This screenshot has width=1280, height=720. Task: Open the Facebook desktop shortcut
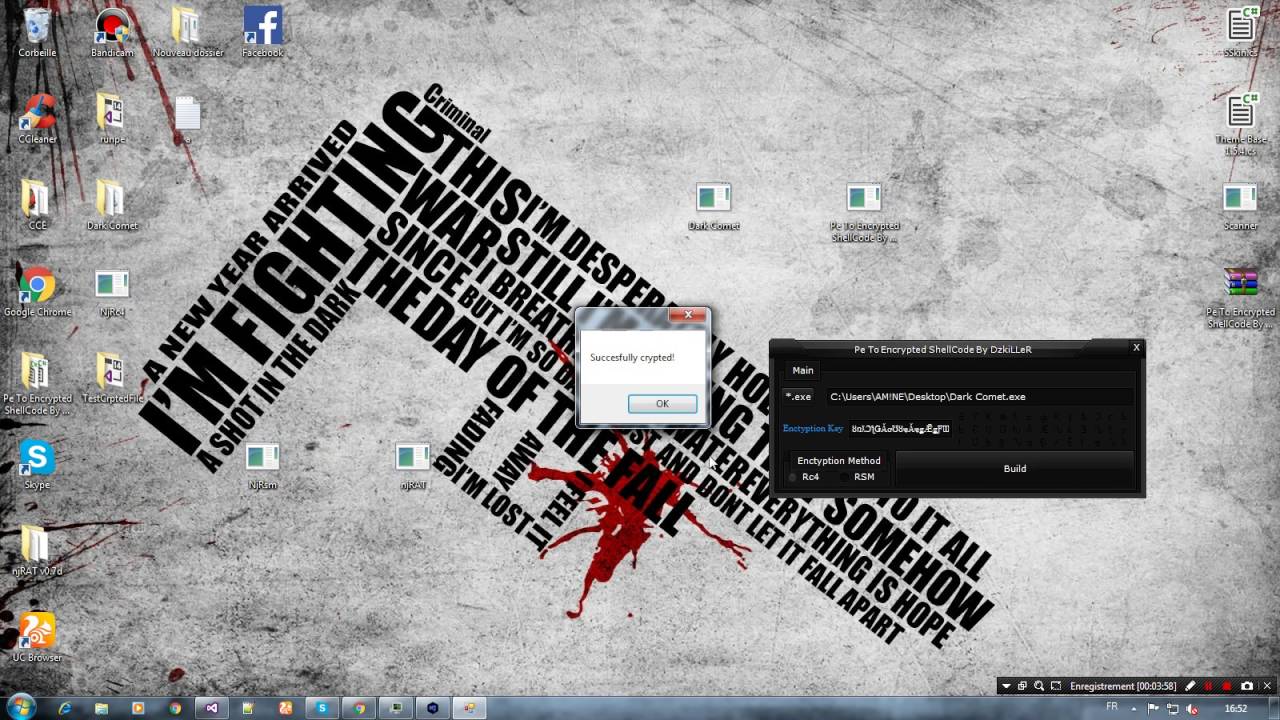tap(263, 33)
